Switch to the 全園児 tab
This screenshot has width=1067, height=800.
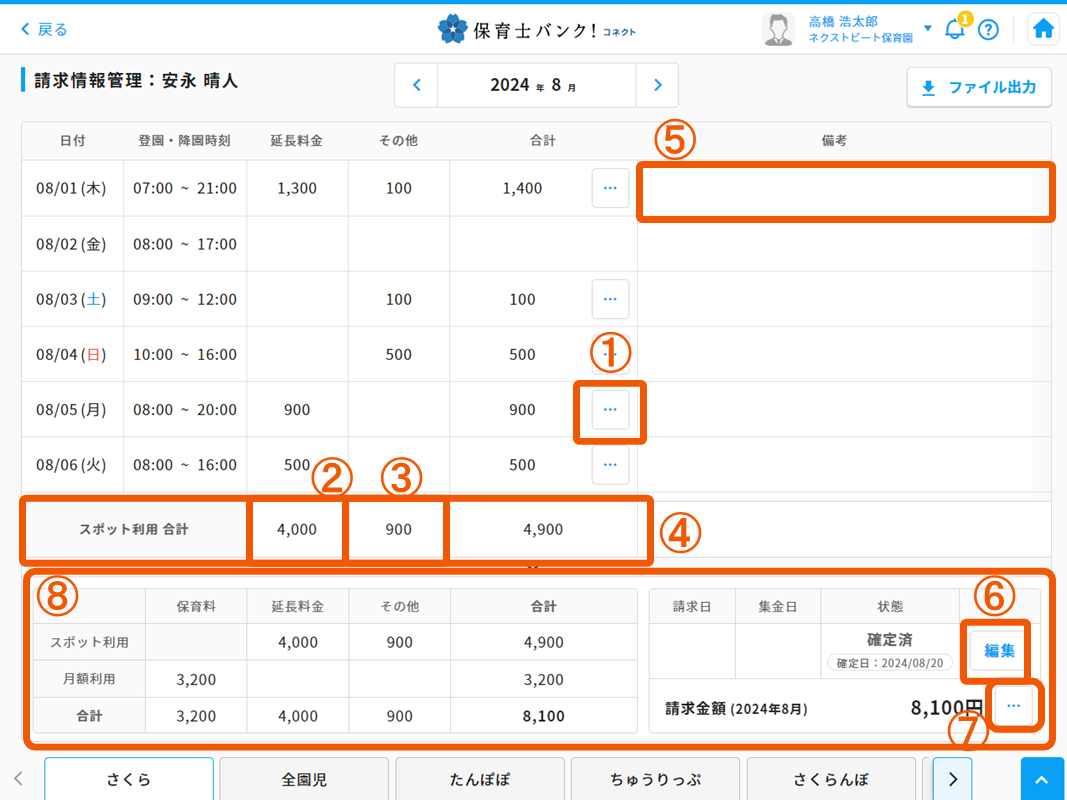click(x=303, y=778)
